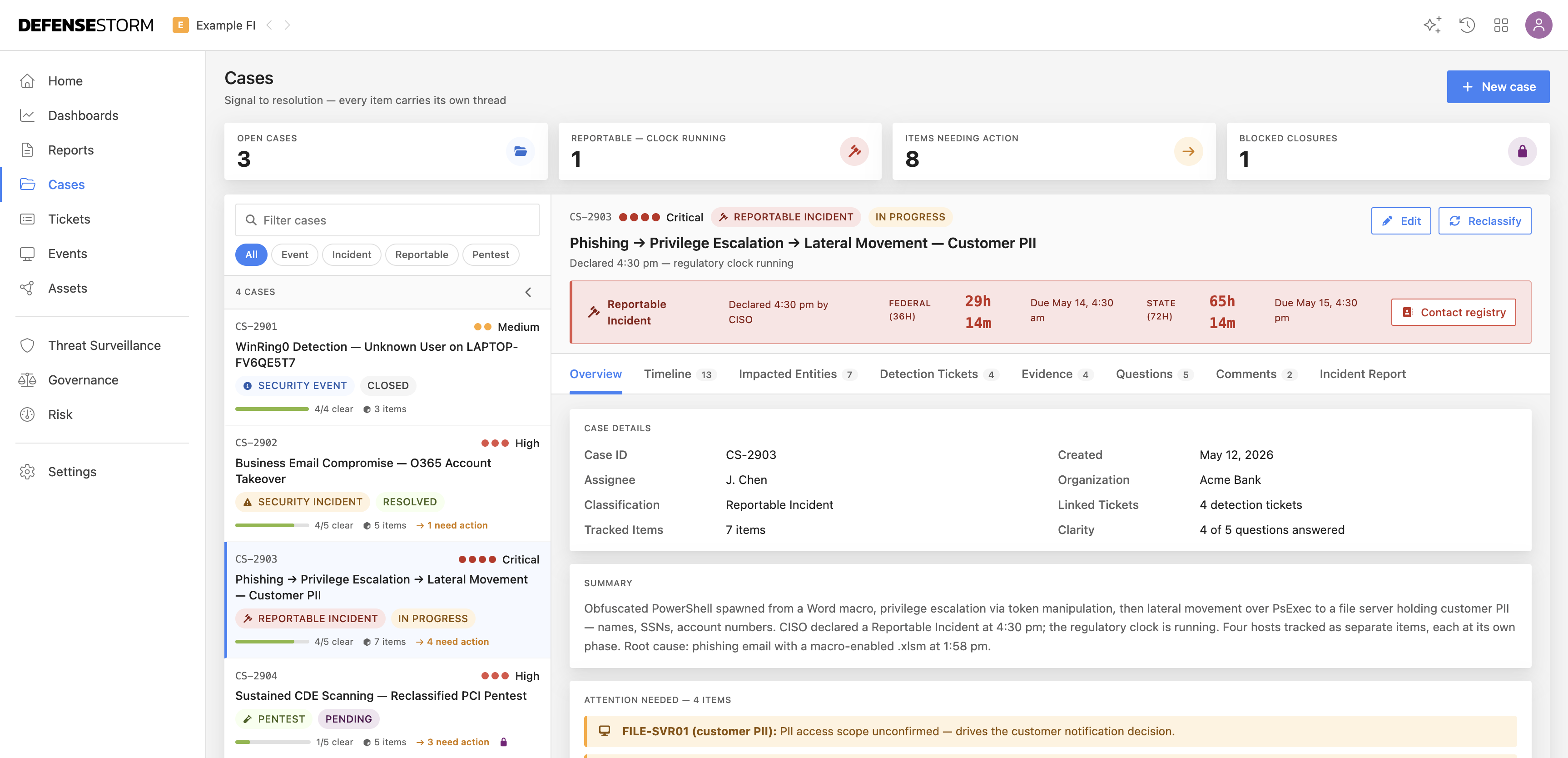
Task: Click the Tickets list icon
Action: [x=27, y=219]
